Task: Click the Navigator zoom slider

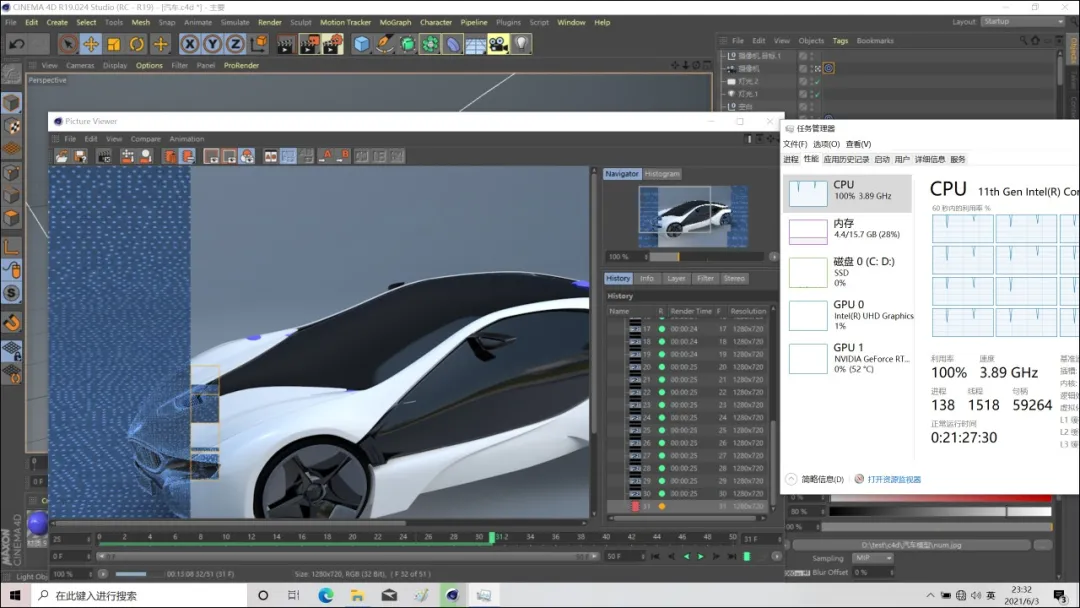Action: [x=706, y=257]
